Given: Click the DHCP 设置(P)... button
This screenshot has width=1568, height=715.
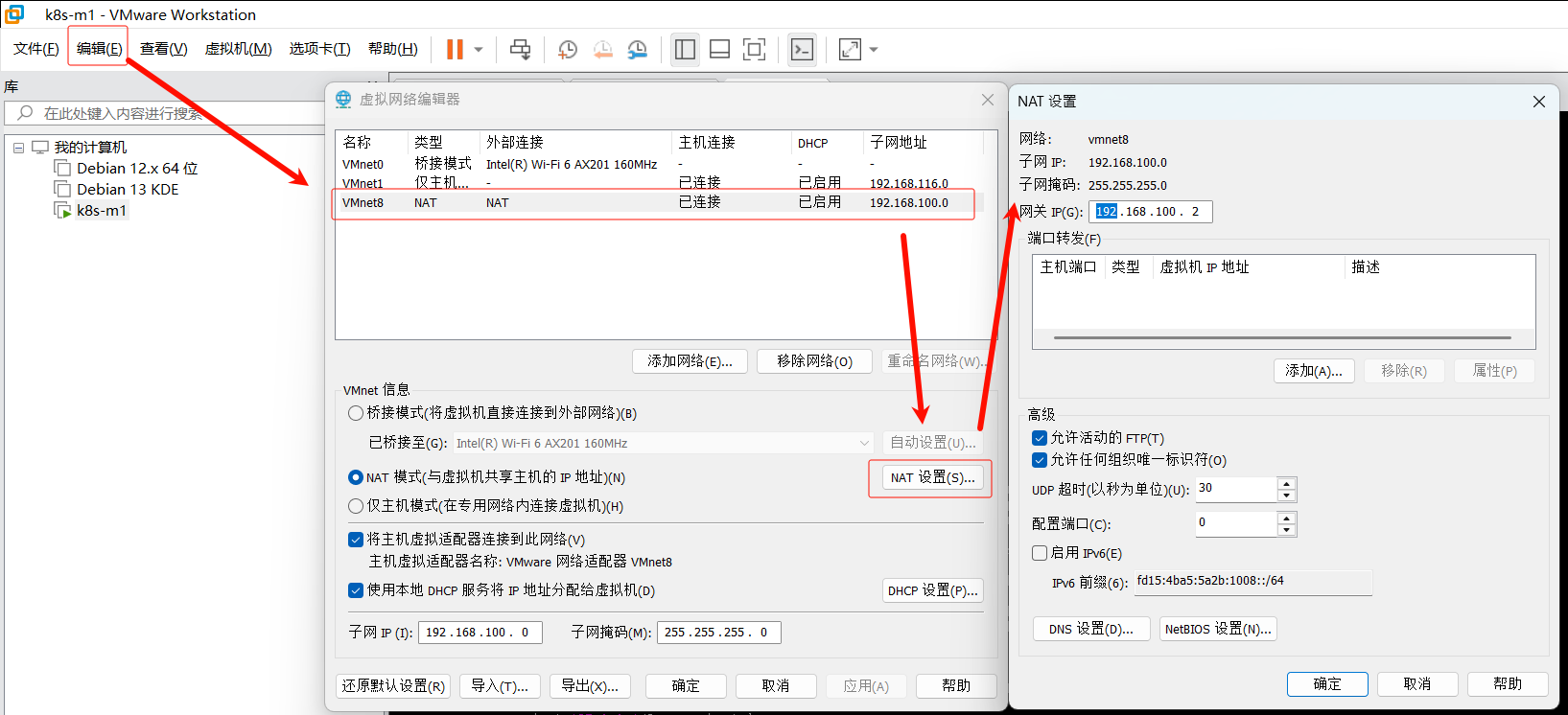Looking at the screenshot, I should pyautogui.click(x=933, y=590).
